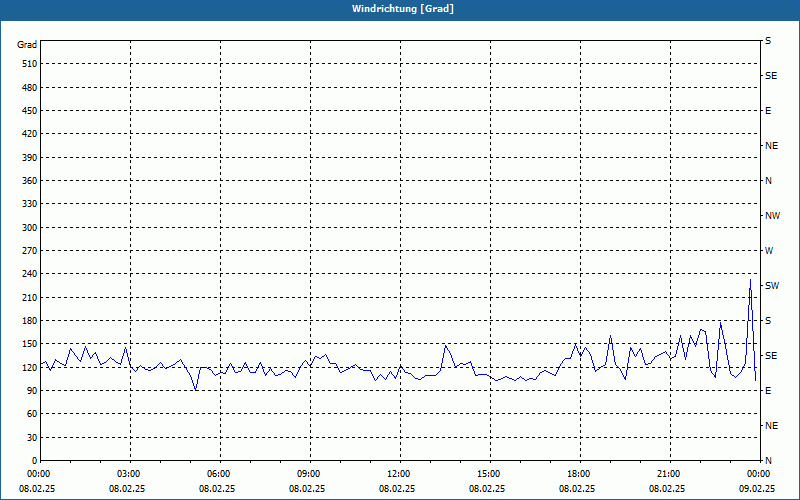Screen dimensions: 800x500
Task: Click the blue line's tallest spike near 240
Action: point(750,280)
